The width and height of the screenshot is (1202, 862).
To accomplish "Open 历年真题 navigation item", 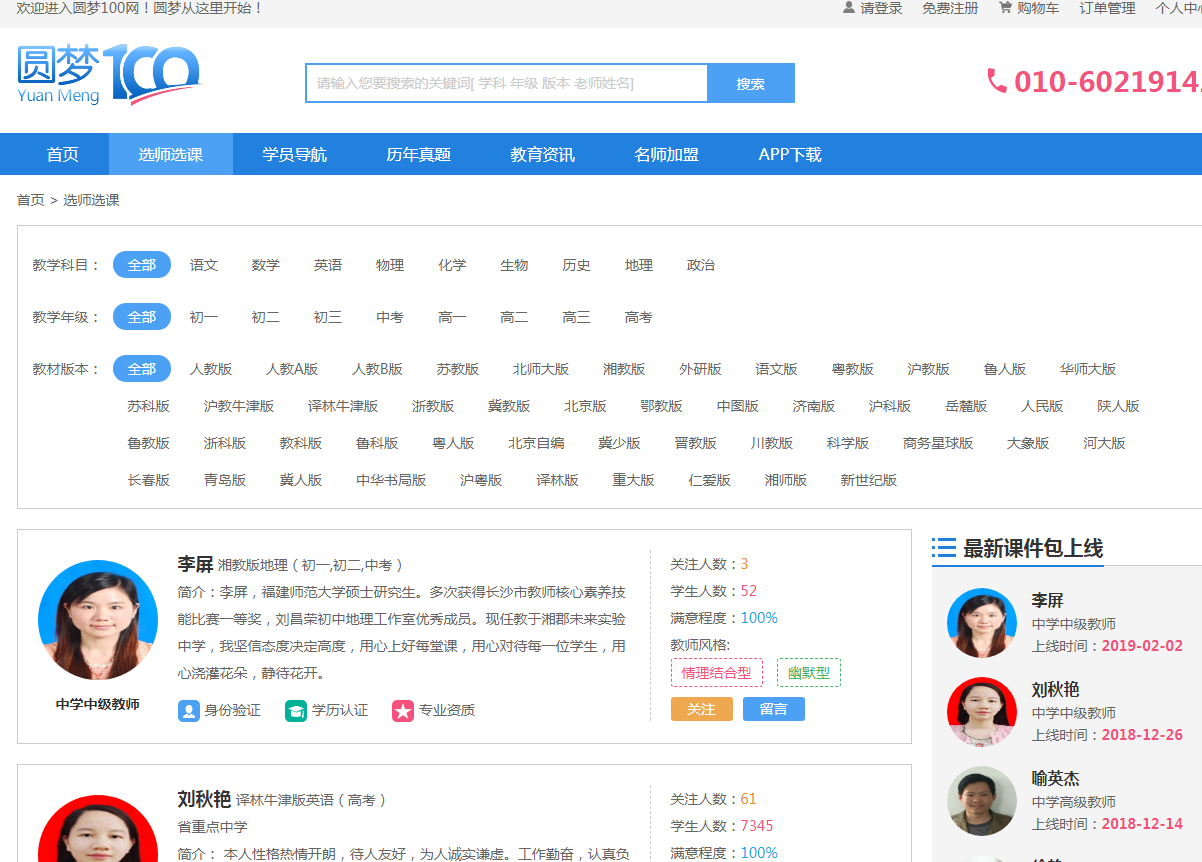I will click(419, 154).
